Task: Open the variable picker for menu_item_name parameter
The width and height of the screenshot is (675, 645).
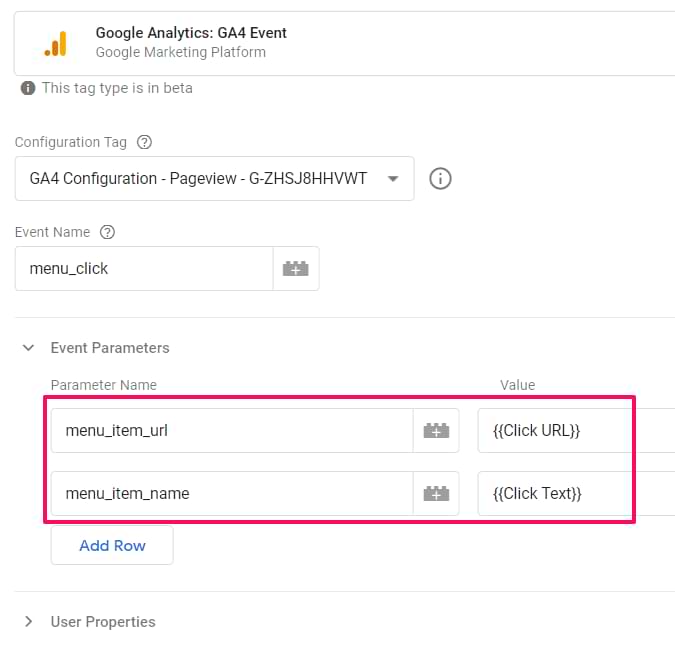Action: point(436,493)
